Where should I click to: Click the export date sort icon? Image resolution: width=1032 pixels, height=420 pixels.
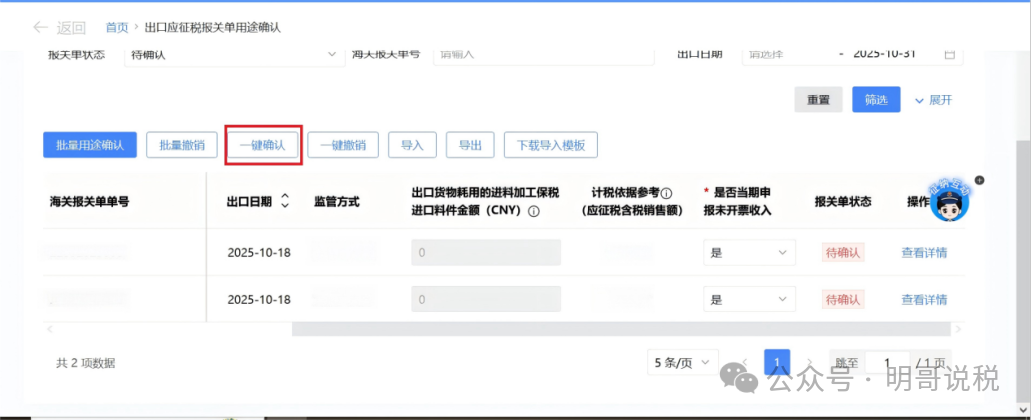(x=285, y=201)
